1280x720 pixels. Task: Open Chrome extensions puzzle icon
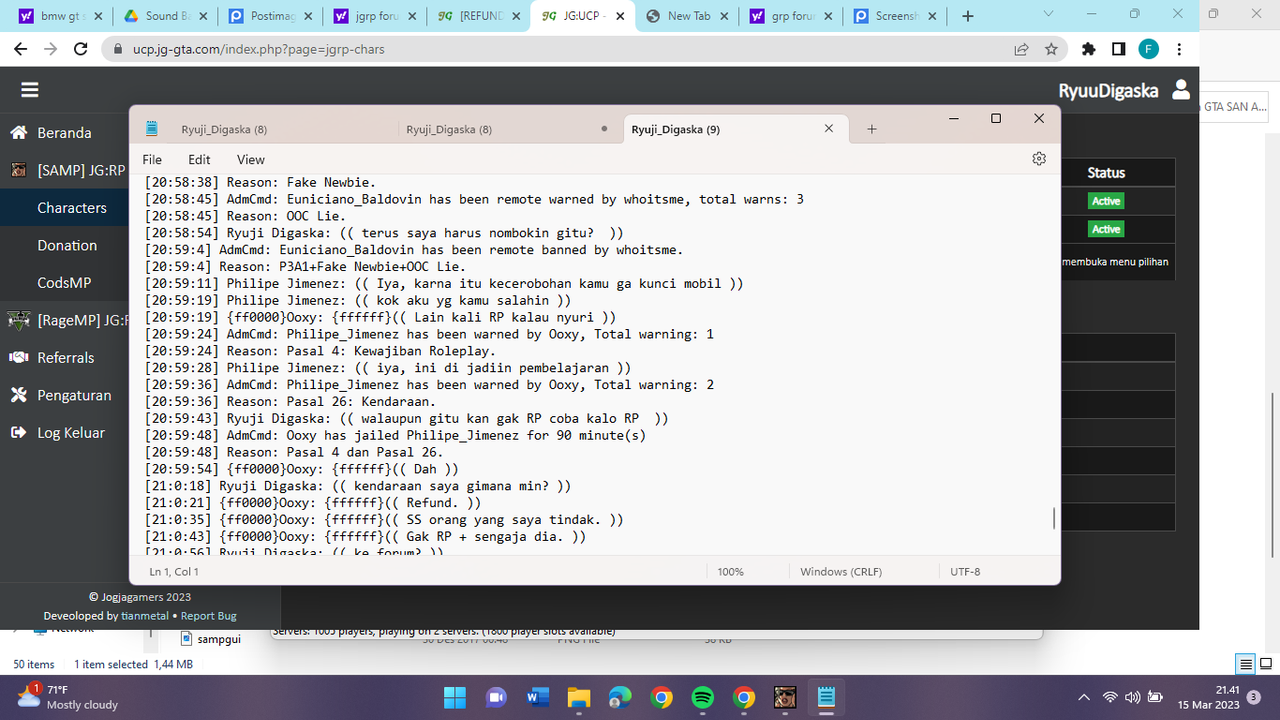click(1089, 49)
